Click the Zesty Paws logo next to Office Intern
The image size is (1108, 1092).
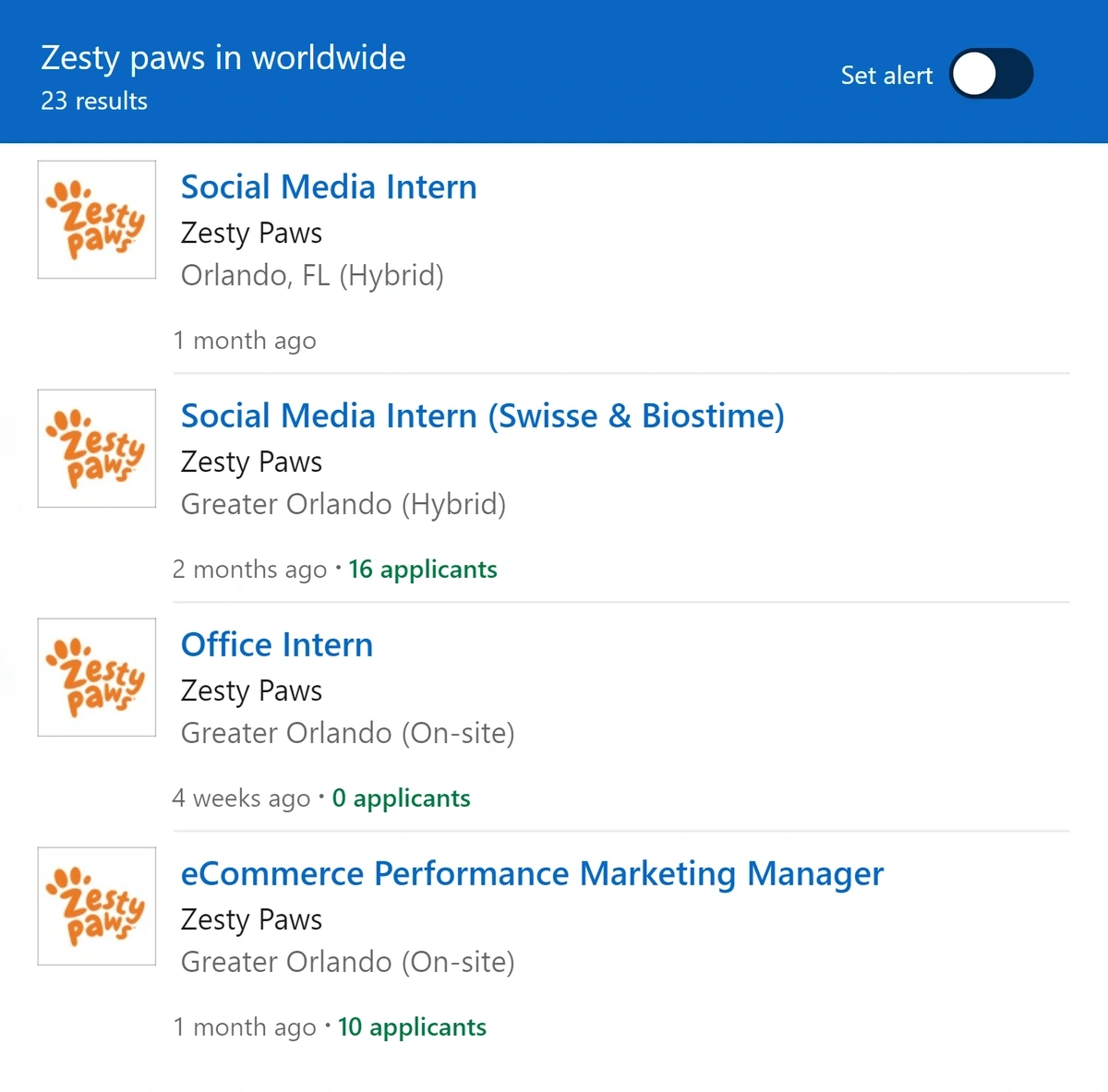point(97,678)
